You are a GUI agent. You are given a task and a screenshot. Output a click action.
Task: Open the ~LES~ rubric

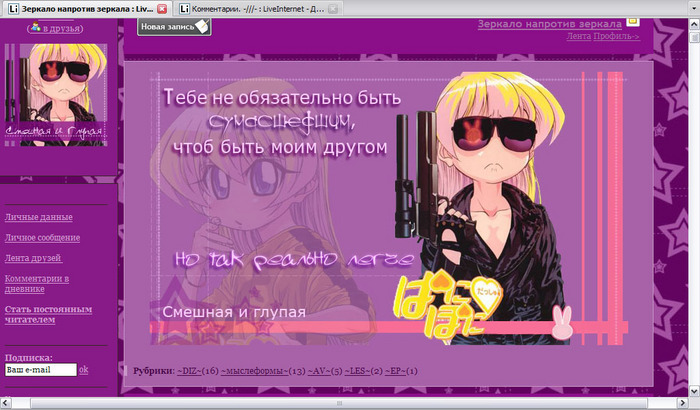(x=357, y=371)
